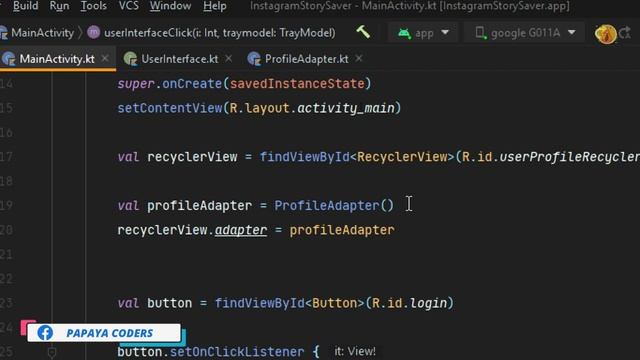Close the ProfileAdapter.kt tab
This screenshot has width=640, height=360.
point(359,58)
